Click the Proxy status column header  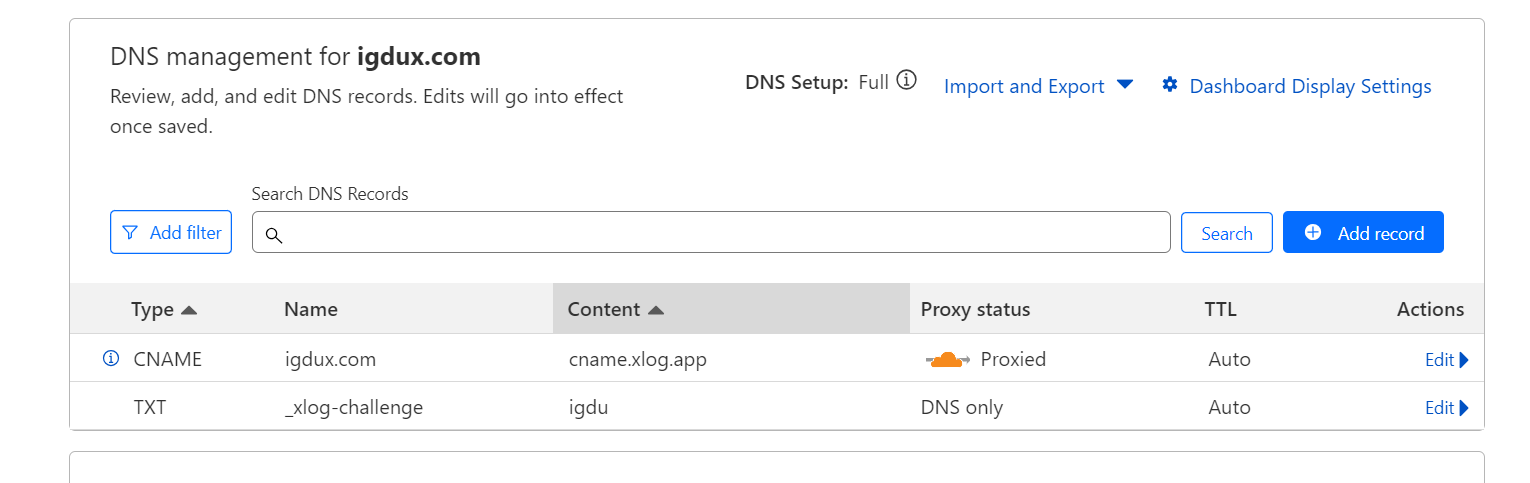click(x=975, y=309)
